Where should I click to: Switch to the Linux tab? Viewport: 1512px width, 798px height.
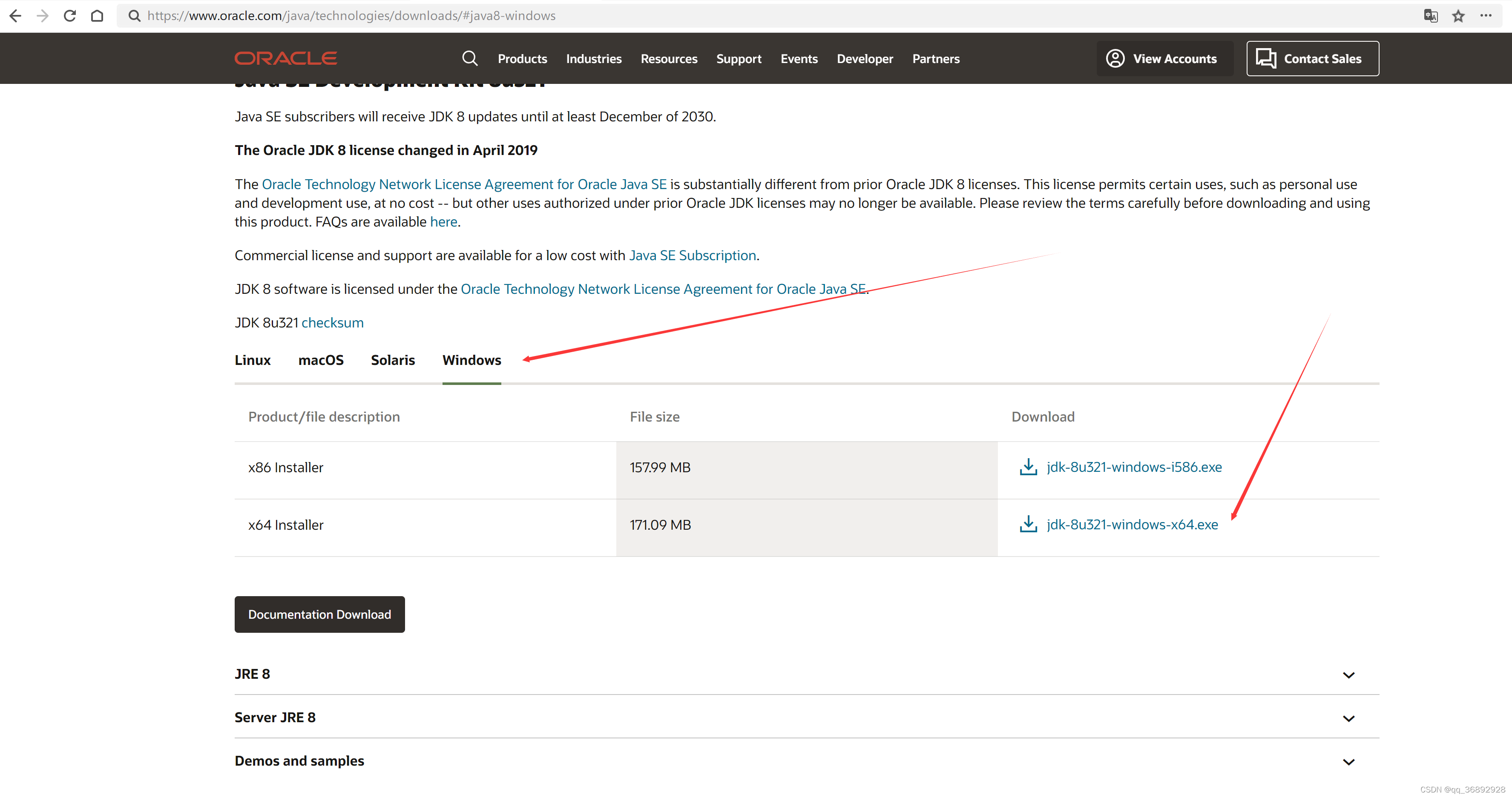[253, 360]
